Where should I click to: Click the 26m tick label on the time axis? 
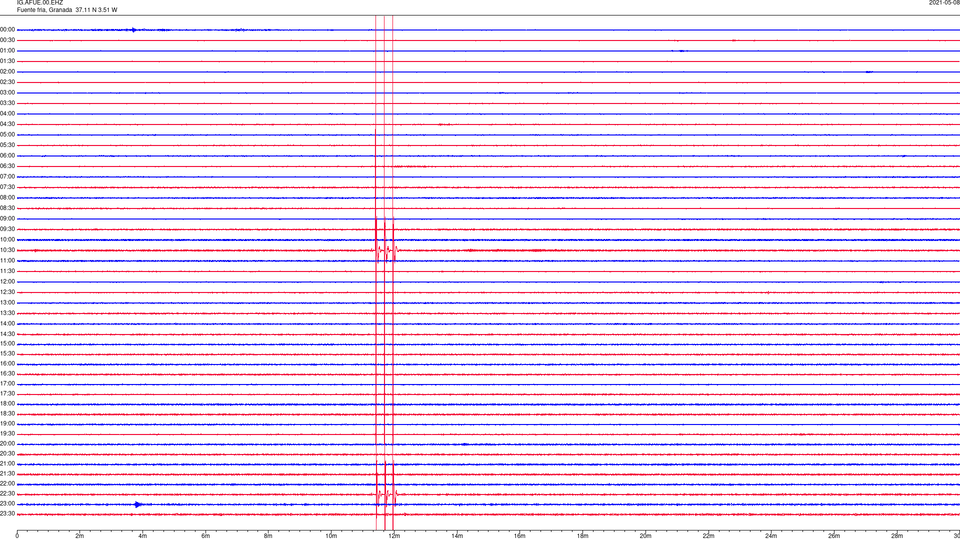[x=834, y=536]
